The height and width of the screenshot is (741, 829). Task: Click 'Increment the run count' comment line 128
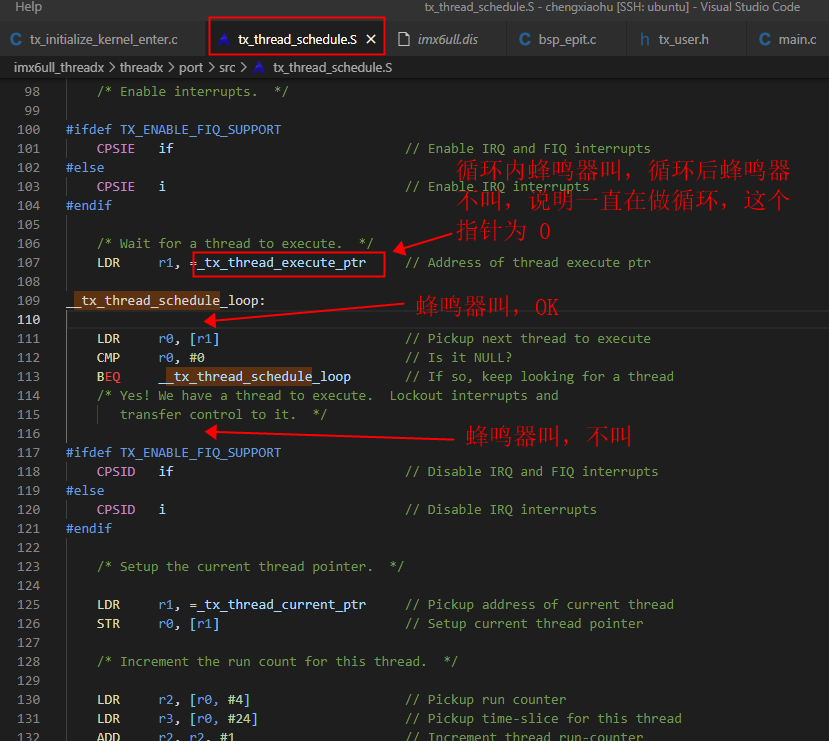click(277, 662)
